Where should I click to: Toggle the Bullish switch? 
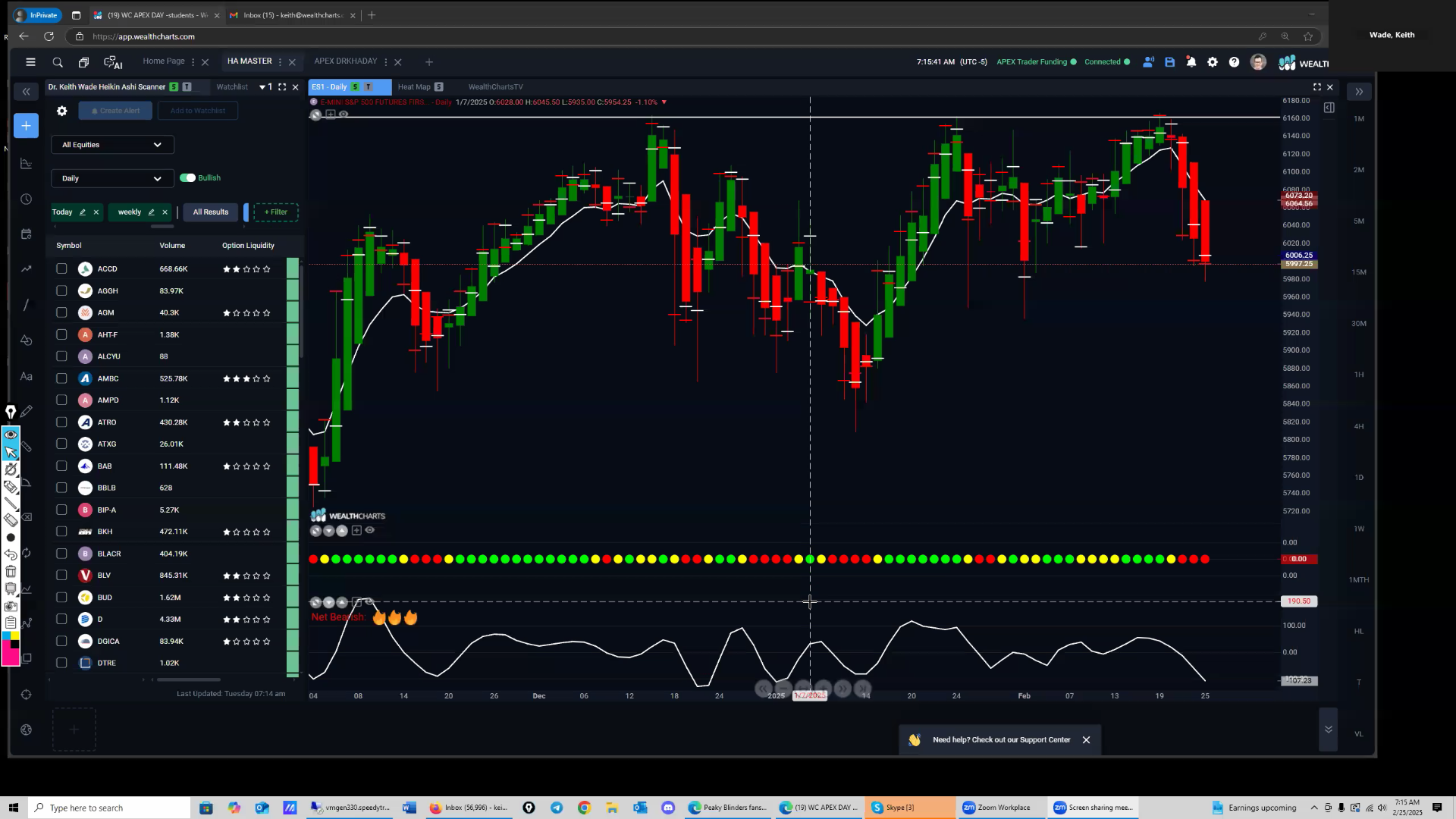187,178
